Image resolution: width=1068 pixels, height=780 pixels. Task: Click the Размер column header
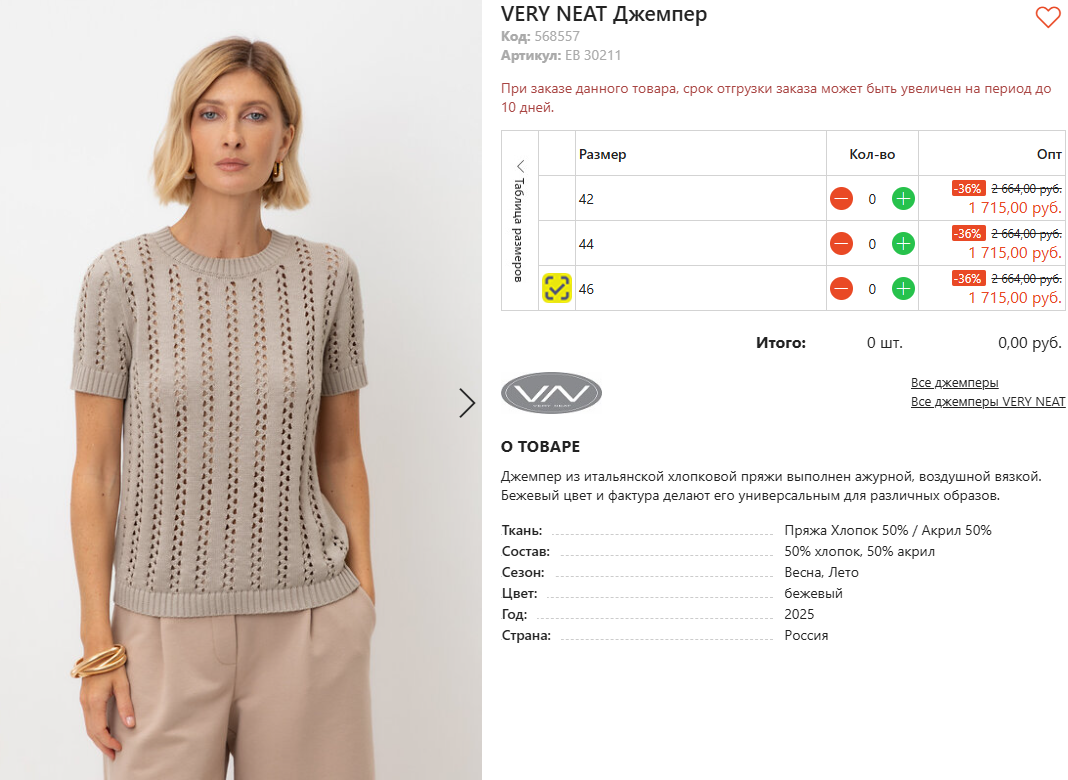pyautogui.click(x=602, y=155)
